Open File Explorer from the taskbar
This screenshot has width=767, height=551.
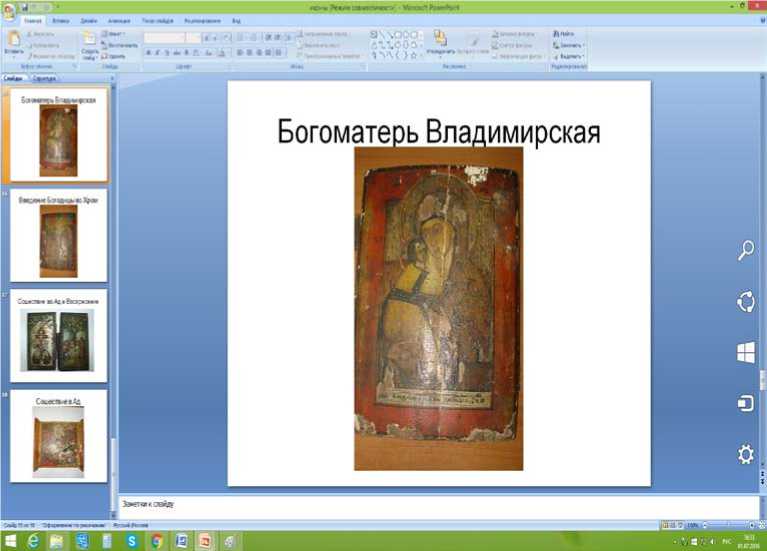coord(57,541)
